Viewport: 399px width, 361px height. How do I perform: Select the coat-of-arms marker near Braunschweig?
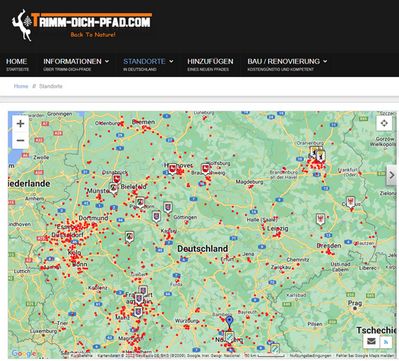pos(206,169)
